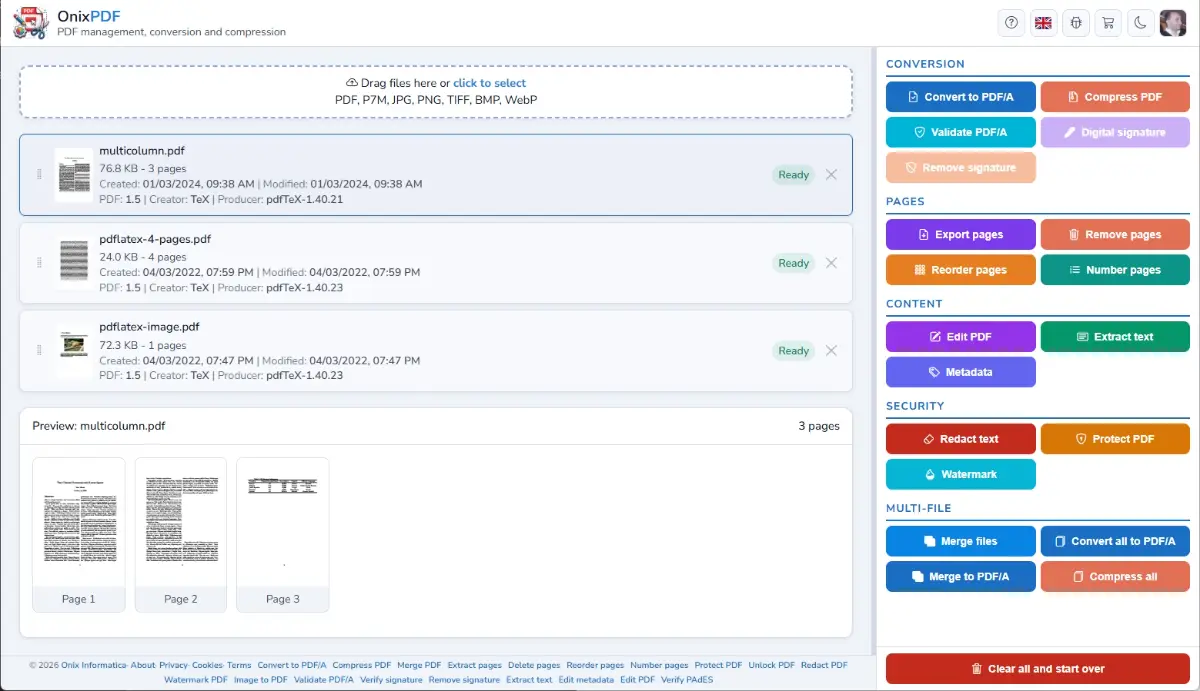Viewport: 1200px width, 691px height.
Task: Click the Remove pages button
Action: [x=1115, y=235]
